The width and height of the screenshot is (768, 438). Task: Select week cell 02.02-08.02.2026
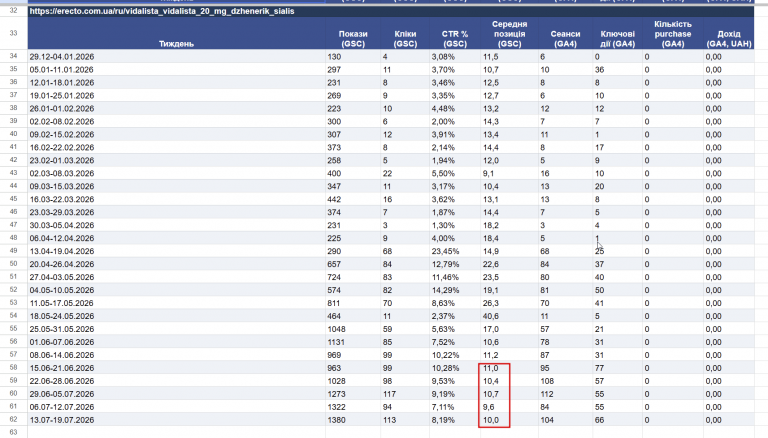coord(176,122)
